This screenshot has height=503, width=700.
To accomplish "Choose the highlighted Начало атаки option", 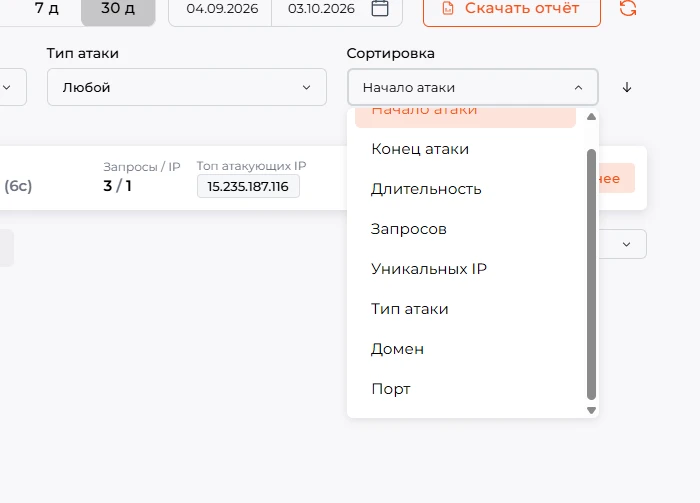I will click(465, 117).
